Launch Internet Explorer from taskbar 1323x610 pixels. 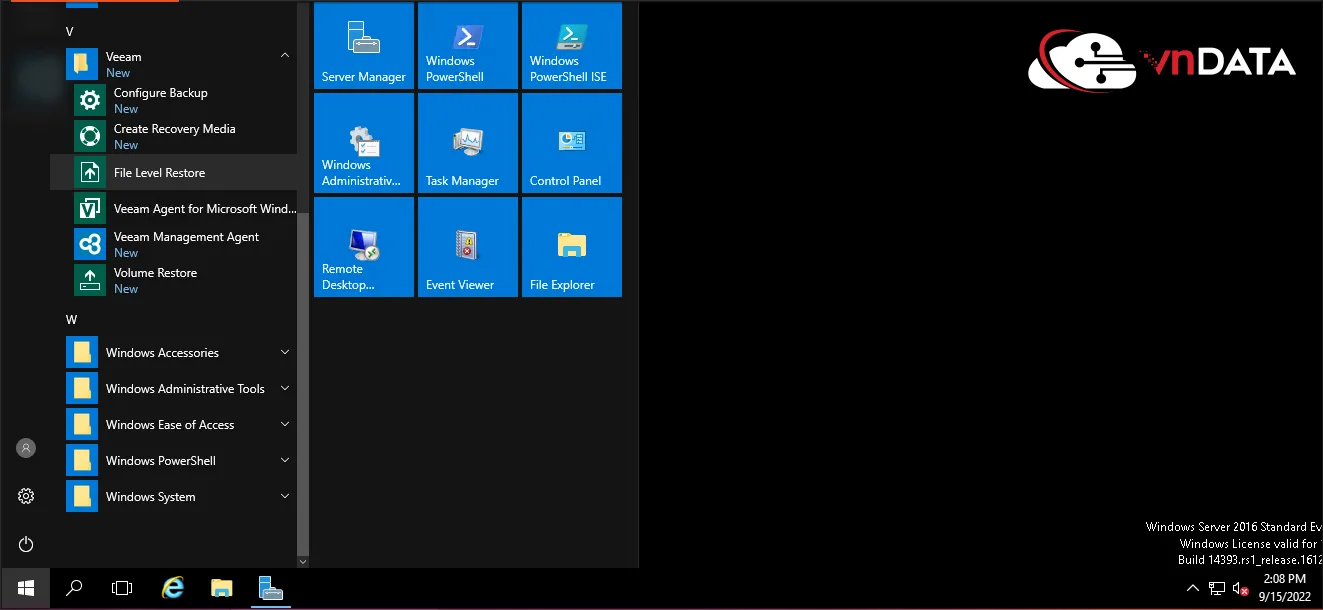(x=172, y=588)
